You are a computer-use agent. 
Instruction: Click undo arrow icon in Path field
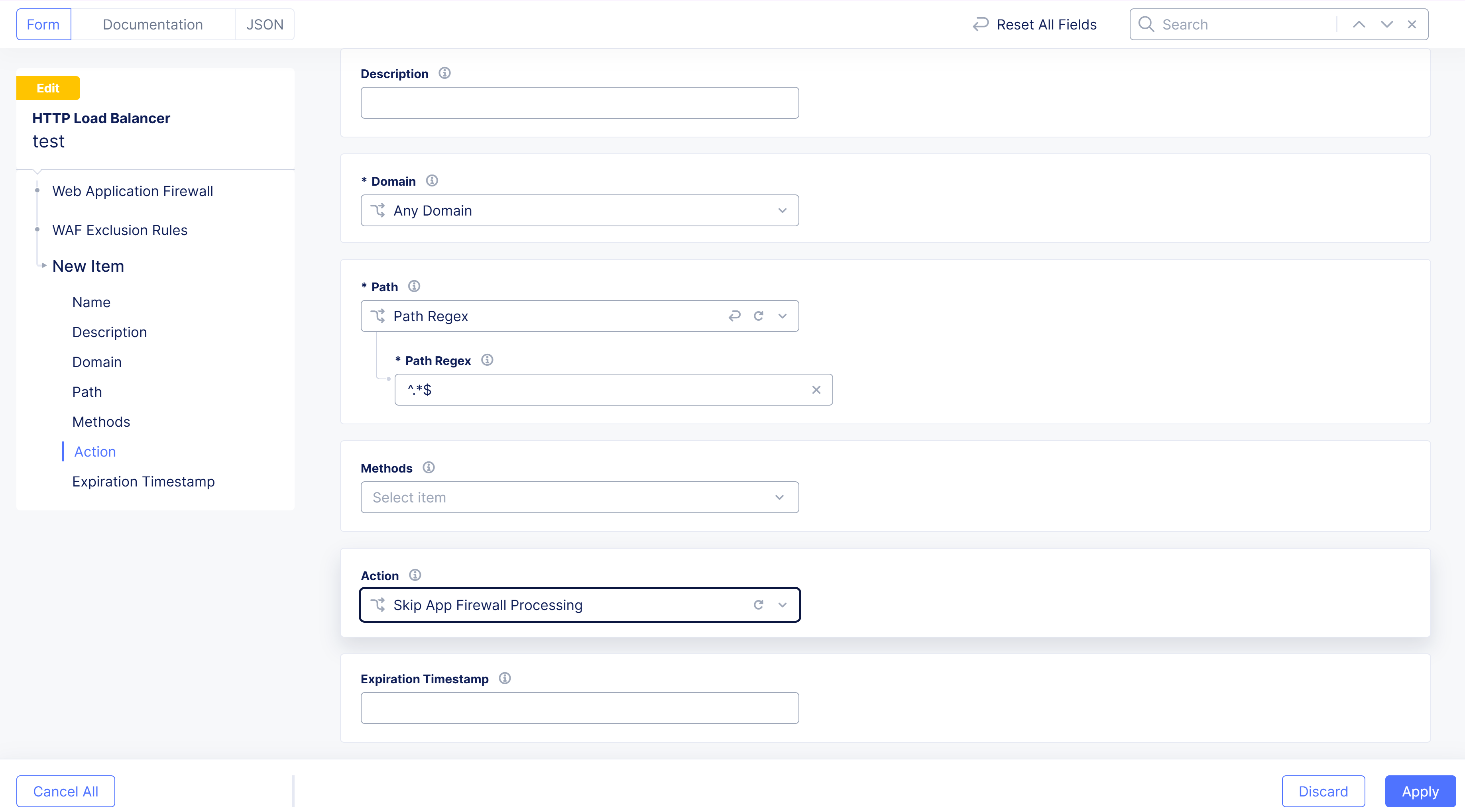[734, 316]
